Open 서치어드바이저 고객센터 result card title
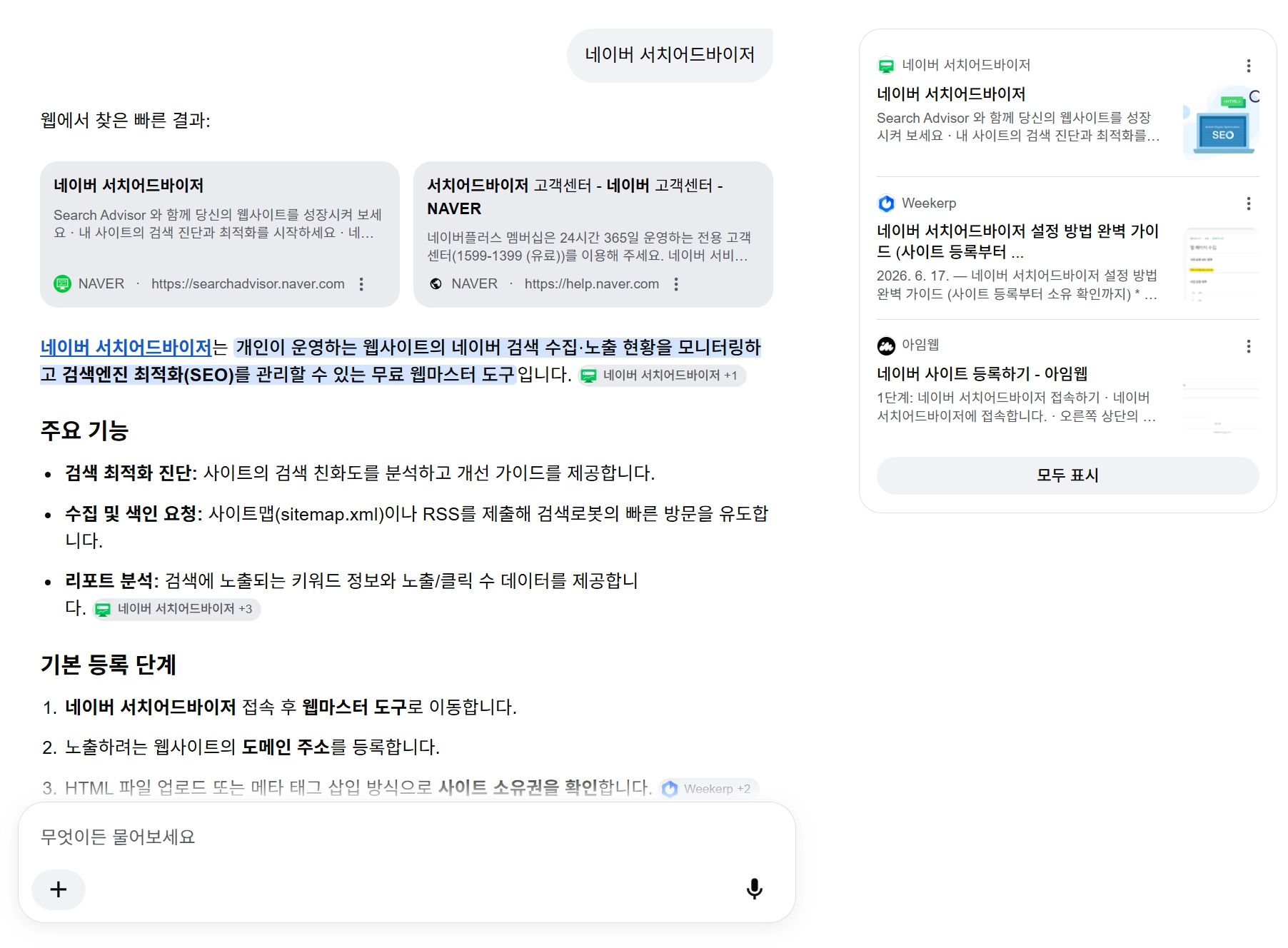Image resolution: width=1288 pixels, height=948 pixels. pos(575,197)
